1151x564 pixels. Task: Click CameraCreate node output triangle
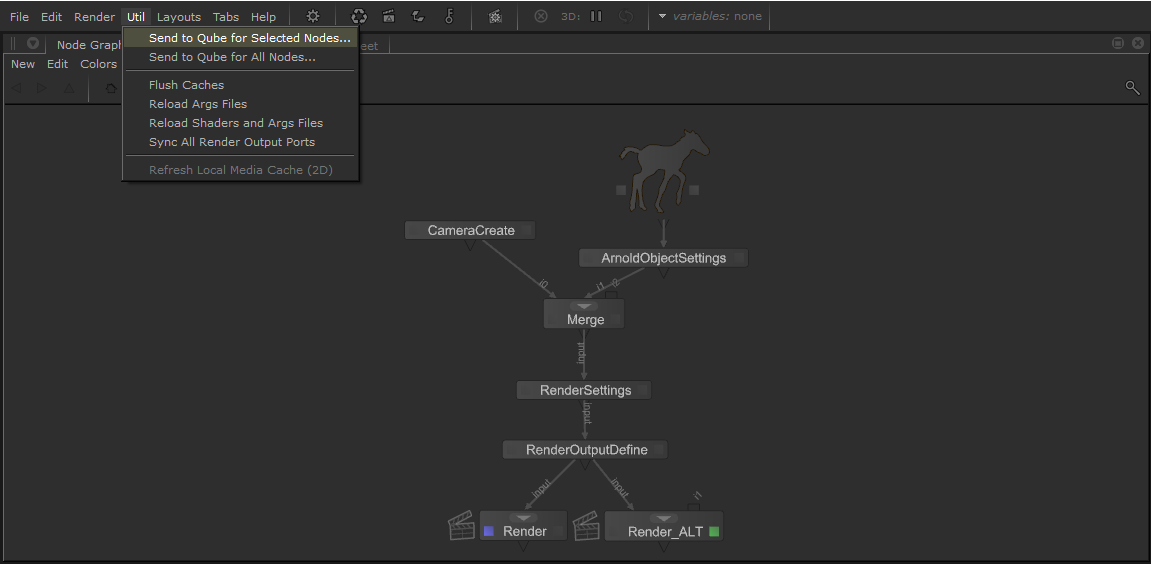click(x=470, y=245)
